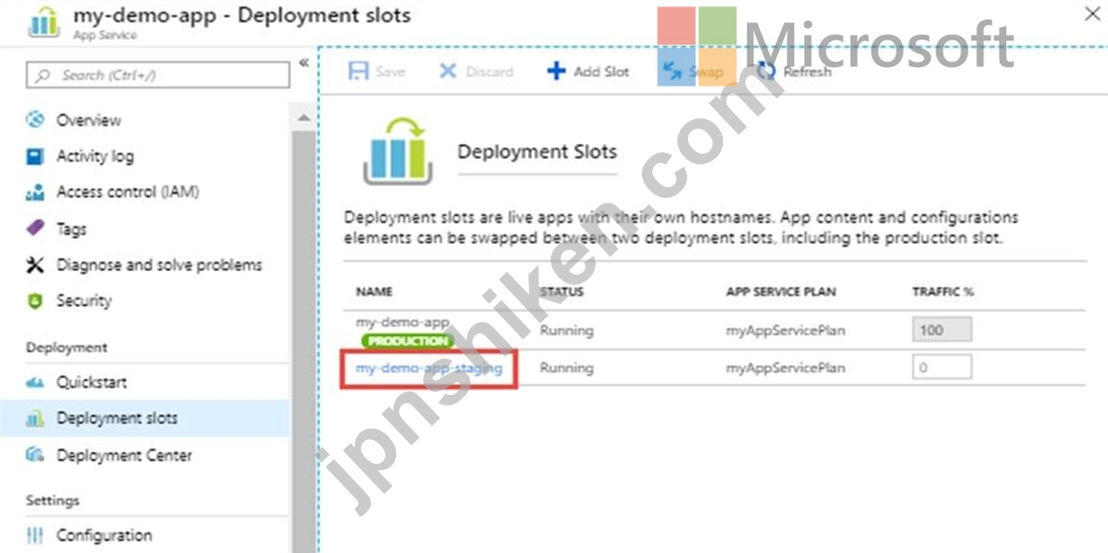Click the Deployment slots sidebar icon
This screenshot has height=553, width=1108.
pyautogui.click(x=35, y=419)
